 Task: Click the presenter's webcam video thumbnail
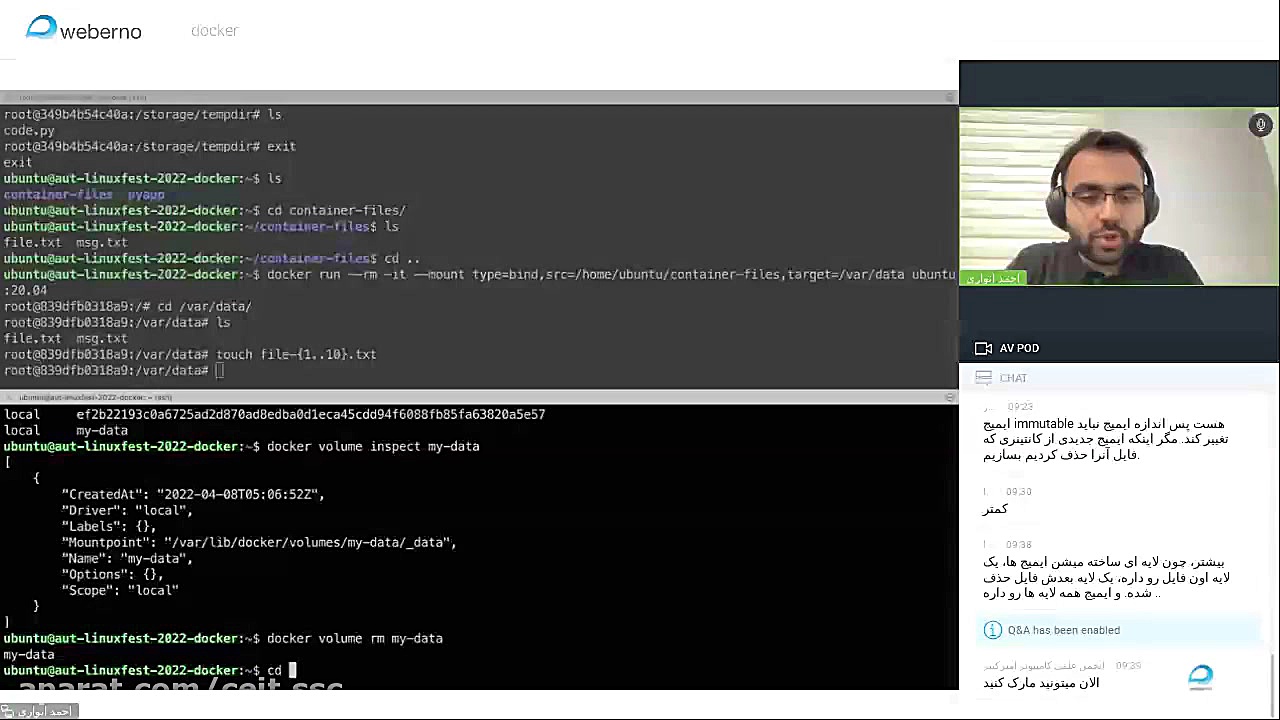[x=1118, y=197]
